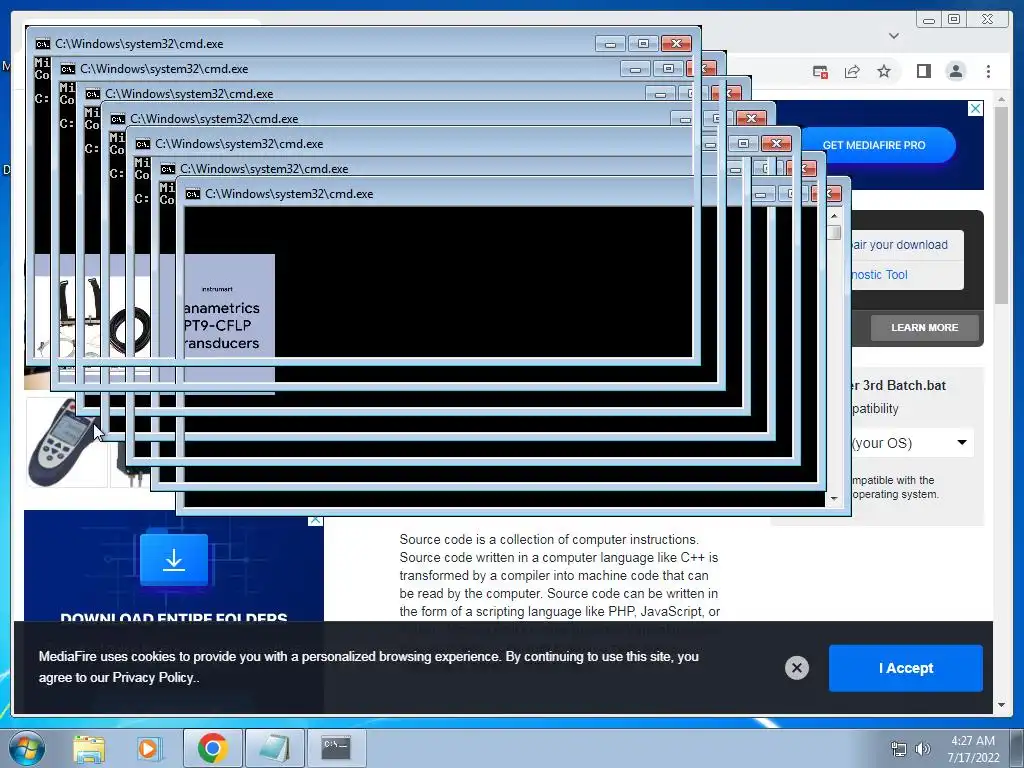The height and width of the screenshot is (768, 1024).
Task: Open the Notepad taskbar item
Action: (x=274, y=748)
